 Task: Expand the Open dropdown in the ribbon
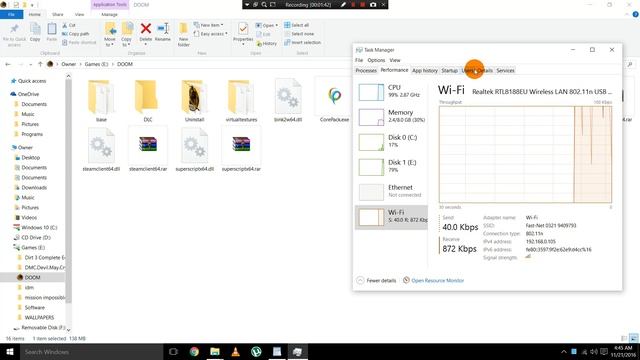click(267, 25)
